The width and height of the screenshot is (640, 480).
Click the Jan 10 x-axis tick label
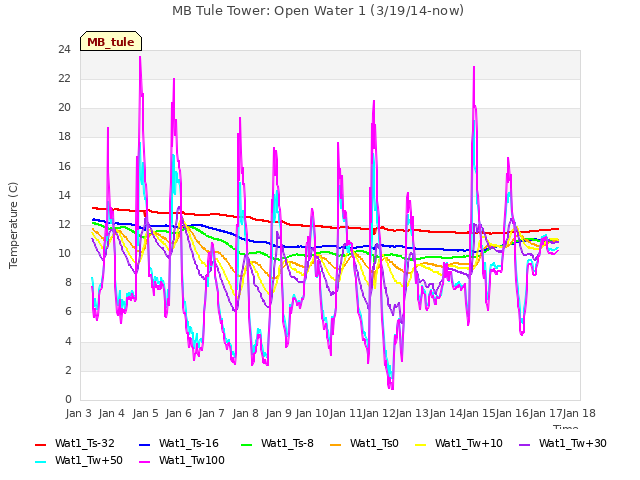[312, 413]
